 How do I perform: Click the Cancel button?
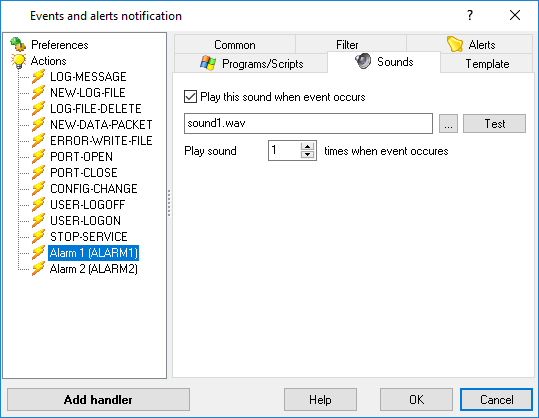tap(496, 399)
